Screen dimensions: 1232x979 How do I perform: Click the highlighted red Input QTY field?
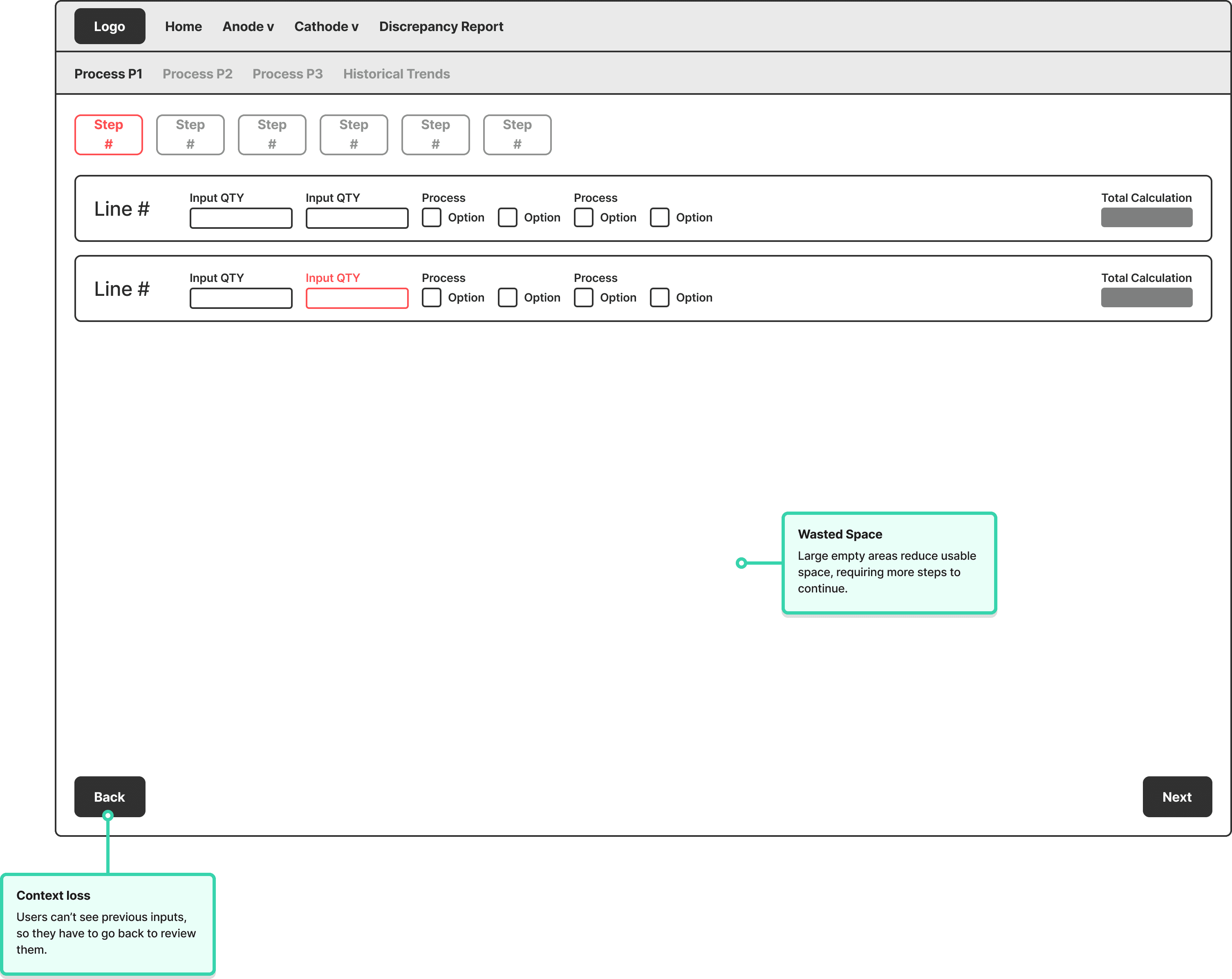[356, 297]
